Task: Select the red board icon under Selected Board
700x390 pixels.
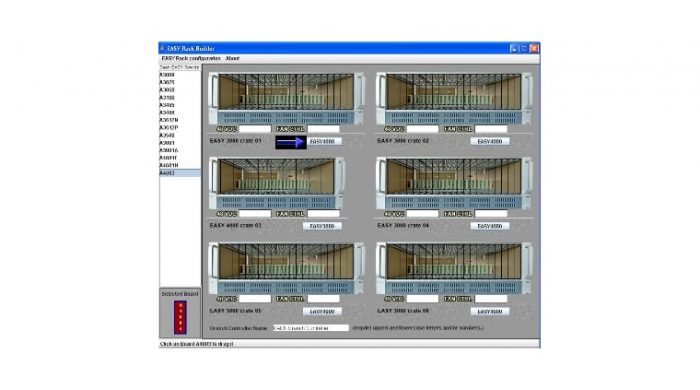Action: tap(180, 317)
